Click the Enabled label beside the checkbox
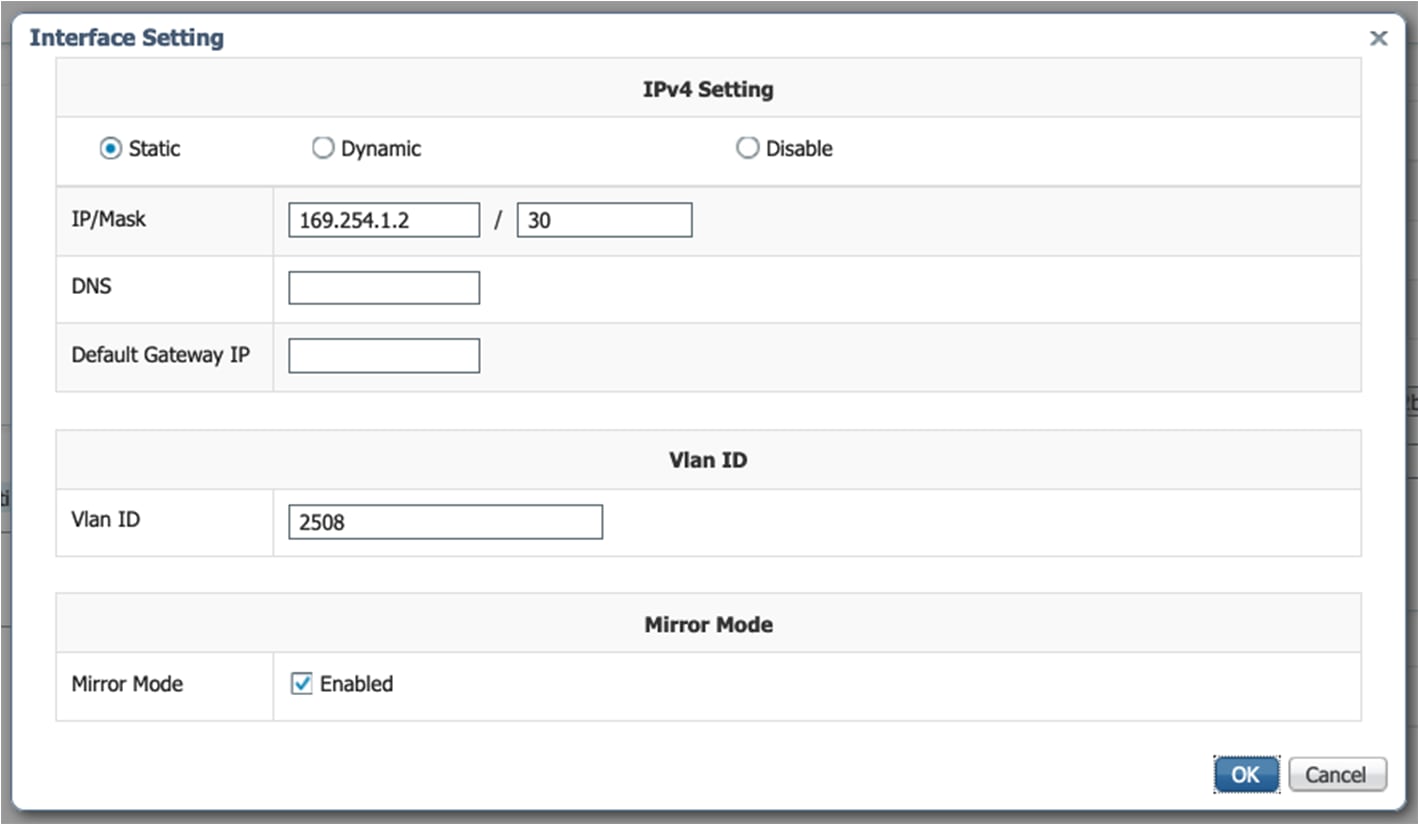The height and width of the screenshot is (824, 1418). click(x=356, y=684)
